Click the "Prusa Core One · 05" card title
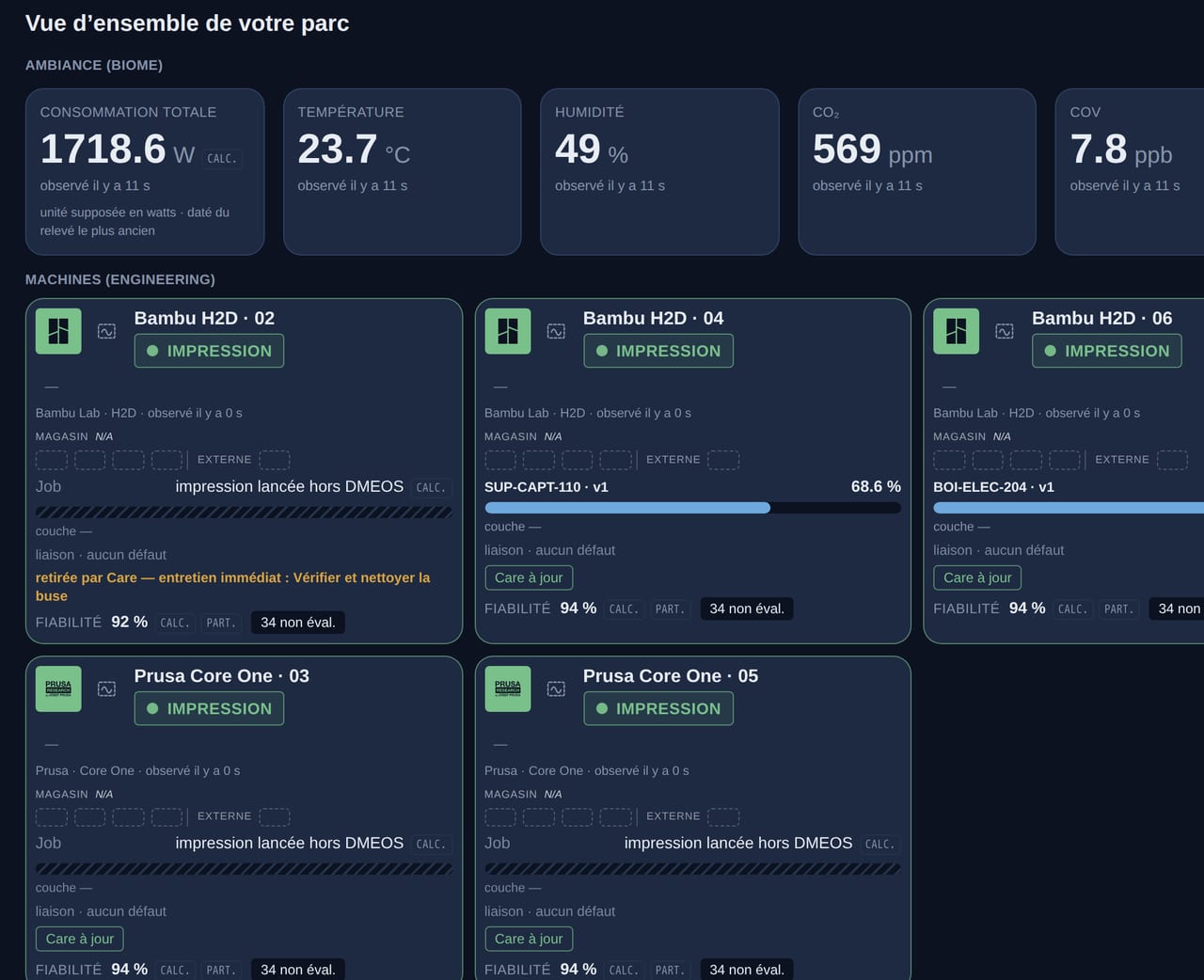Viewport: 1204px width, 980px height. 671,675
